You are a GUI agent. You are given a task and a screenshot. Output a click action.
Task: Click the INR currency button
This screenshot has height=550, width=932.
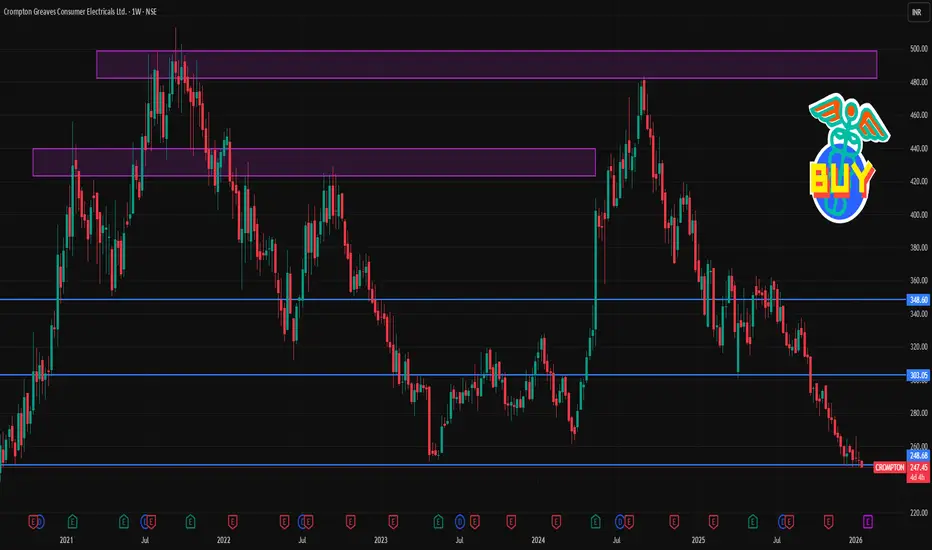coord(917,12)
